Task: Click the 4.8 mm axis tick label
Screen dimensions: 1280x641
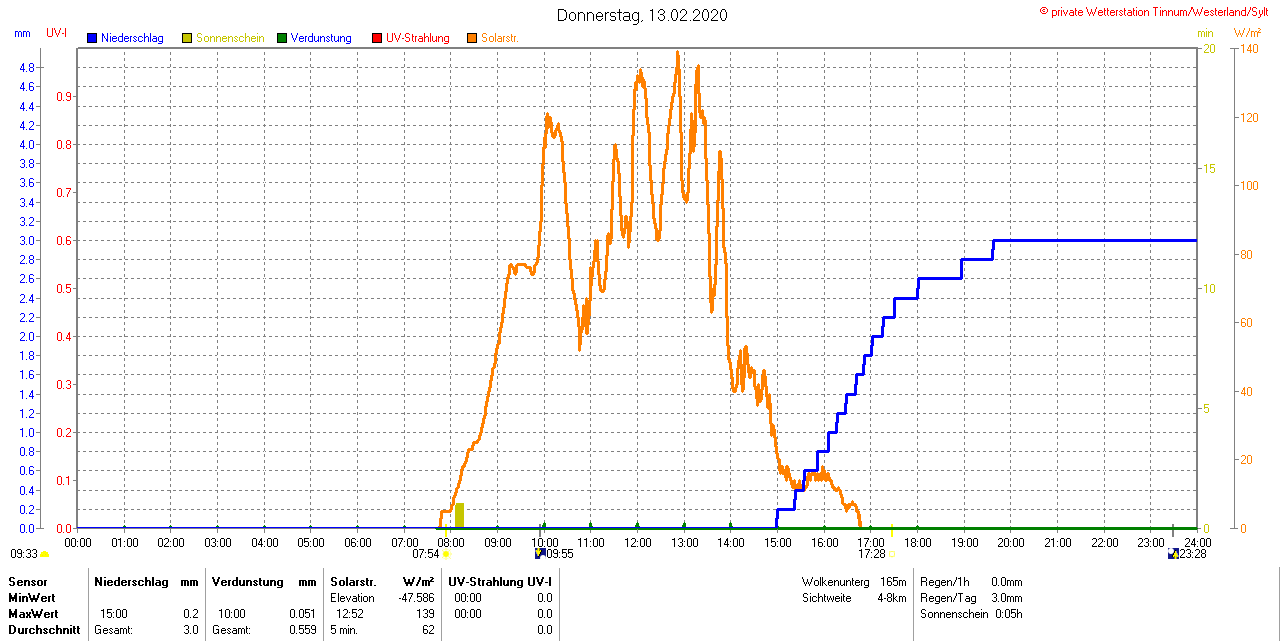Action: pyautogui.click(x=27, y=67)
